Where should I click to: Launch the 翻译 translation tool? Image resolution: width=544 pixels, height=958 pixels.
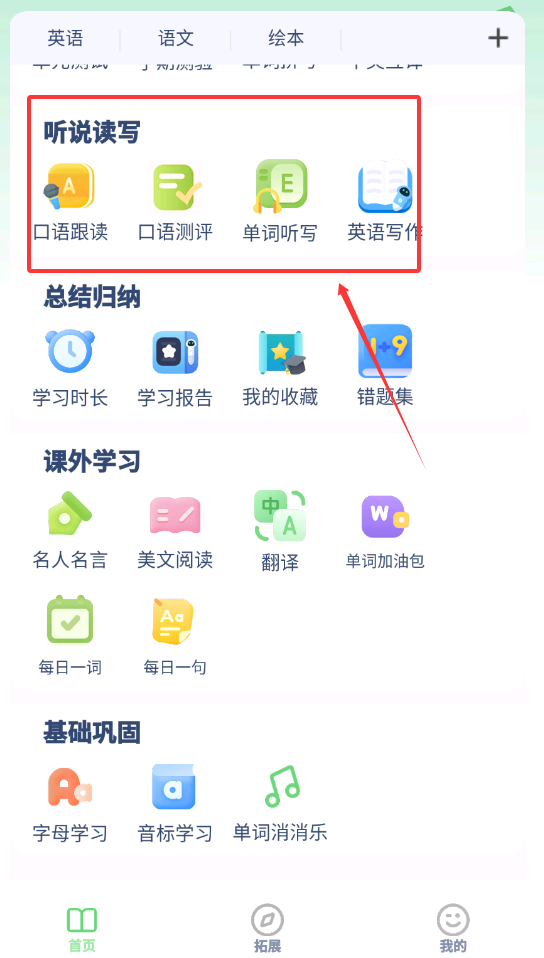[280, 516]
